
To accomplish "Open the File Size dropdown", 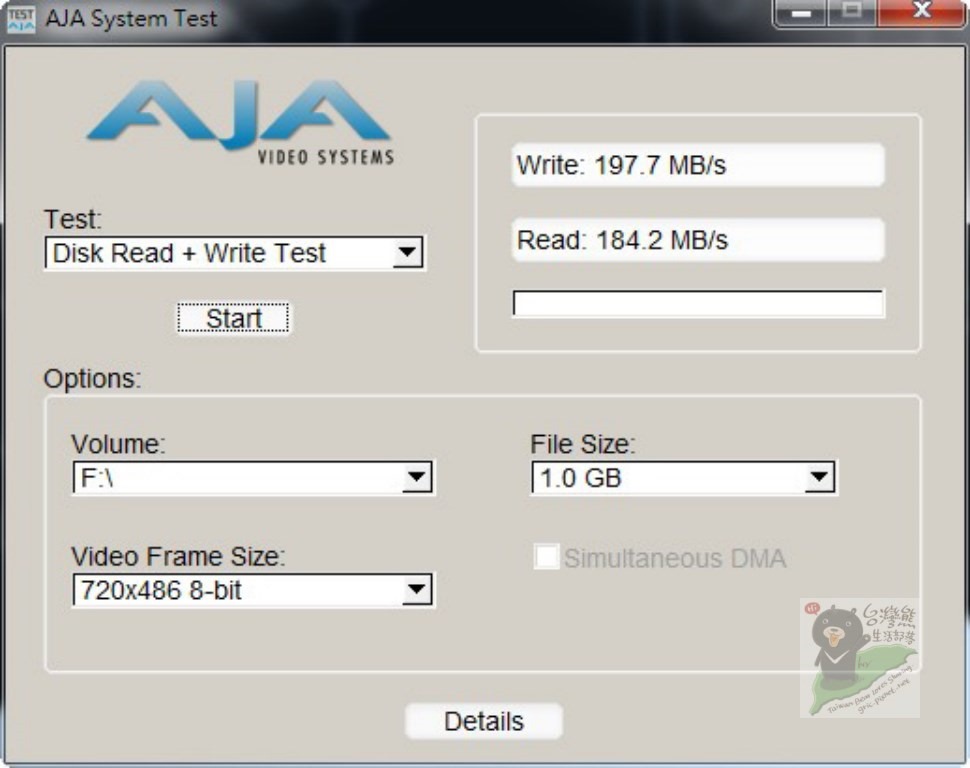I will [x=684, y=477].
